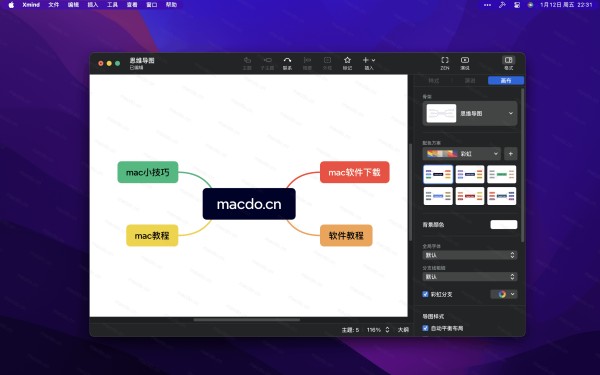Select the central macdo.cn topic
Screen dimensions: 600x375
[249, 204]
